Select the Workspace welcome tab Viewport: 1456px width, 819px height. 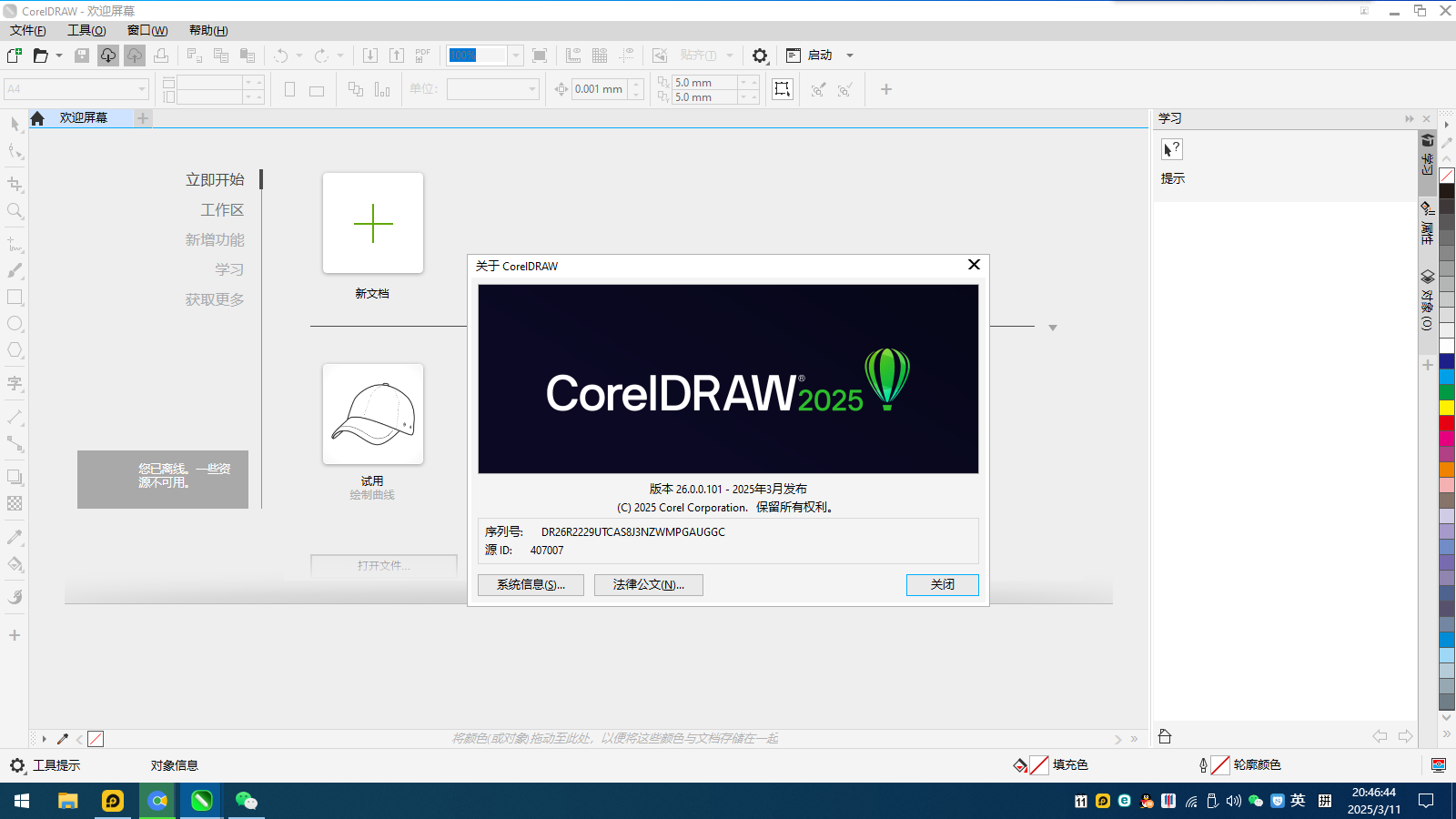[222, 210]
